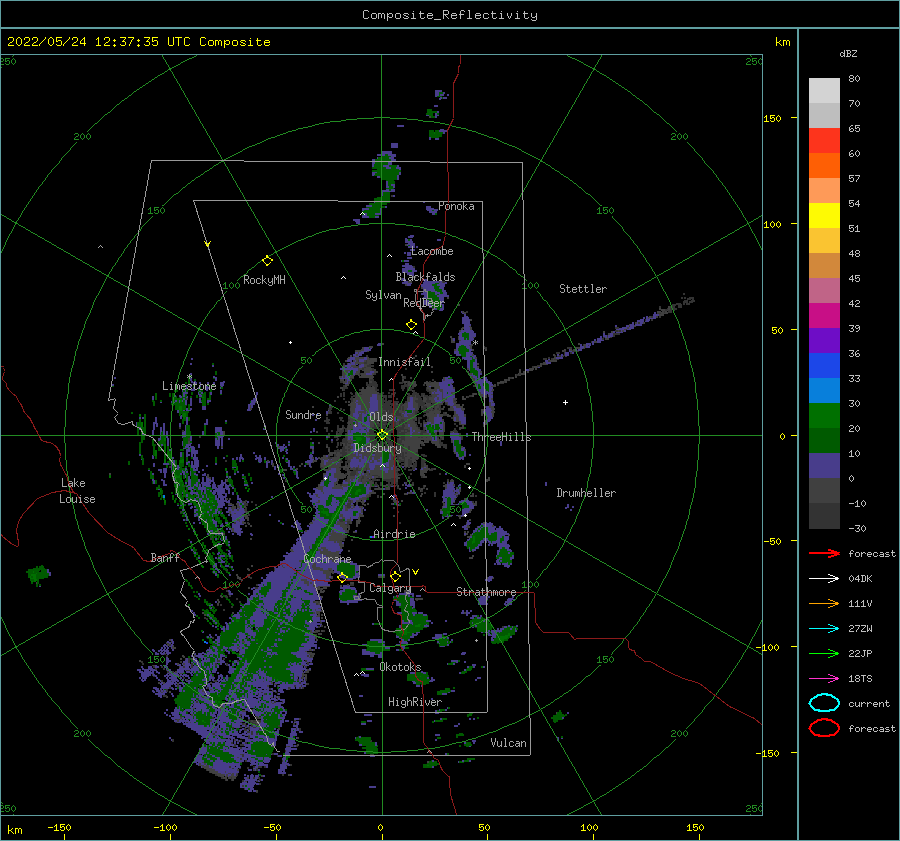Screen dimensions: 900x841
Task: Click the Limestone label
Action: pyautogui.click(x=189, y=386)
